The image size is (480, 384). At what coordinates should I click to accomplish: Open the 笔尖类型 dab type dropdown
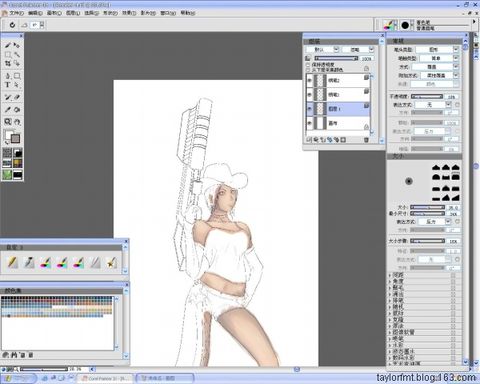[438, 49]
